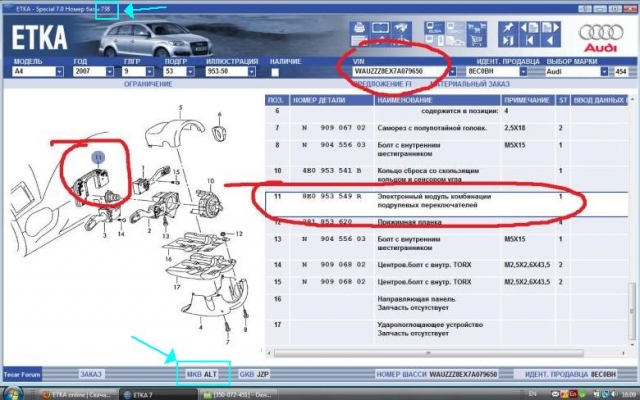Launch the ELSA icon
The image size is (640, 400).
(x=434, y=28)
